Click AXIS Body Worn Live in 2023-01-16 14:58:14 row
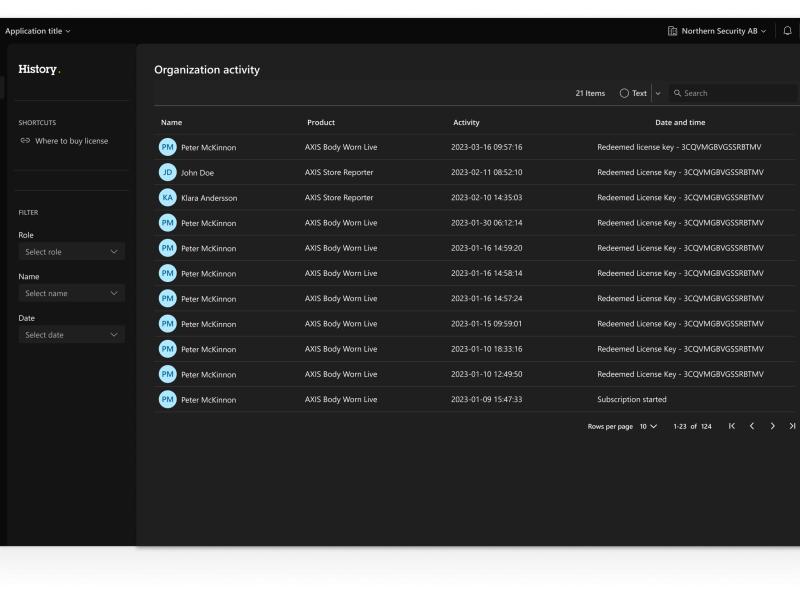The height and width of the screenshot is (600, 800). click(x=341, y=273)
